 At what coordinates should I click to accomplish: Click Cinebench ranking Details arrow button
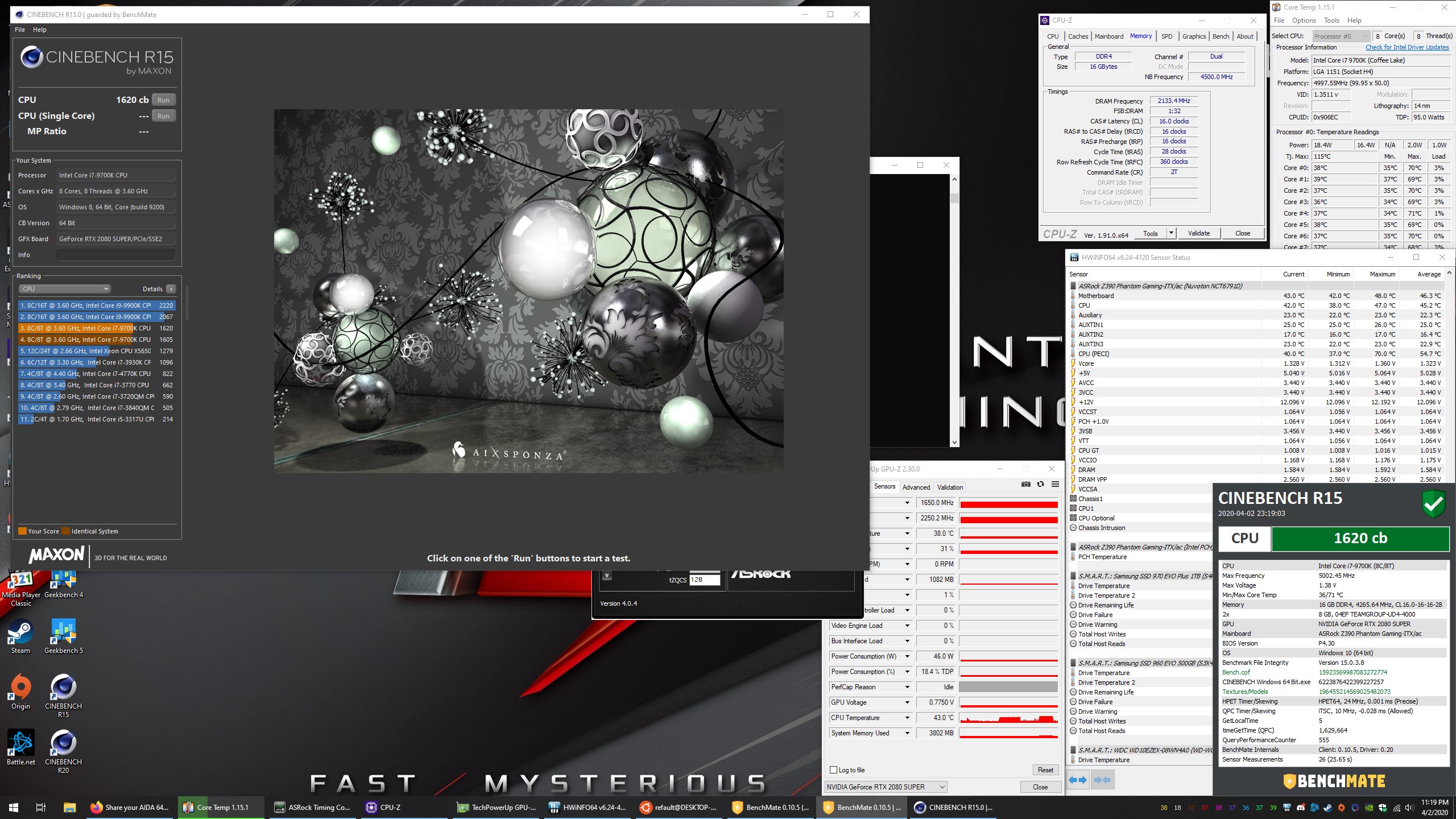(171, 289)
